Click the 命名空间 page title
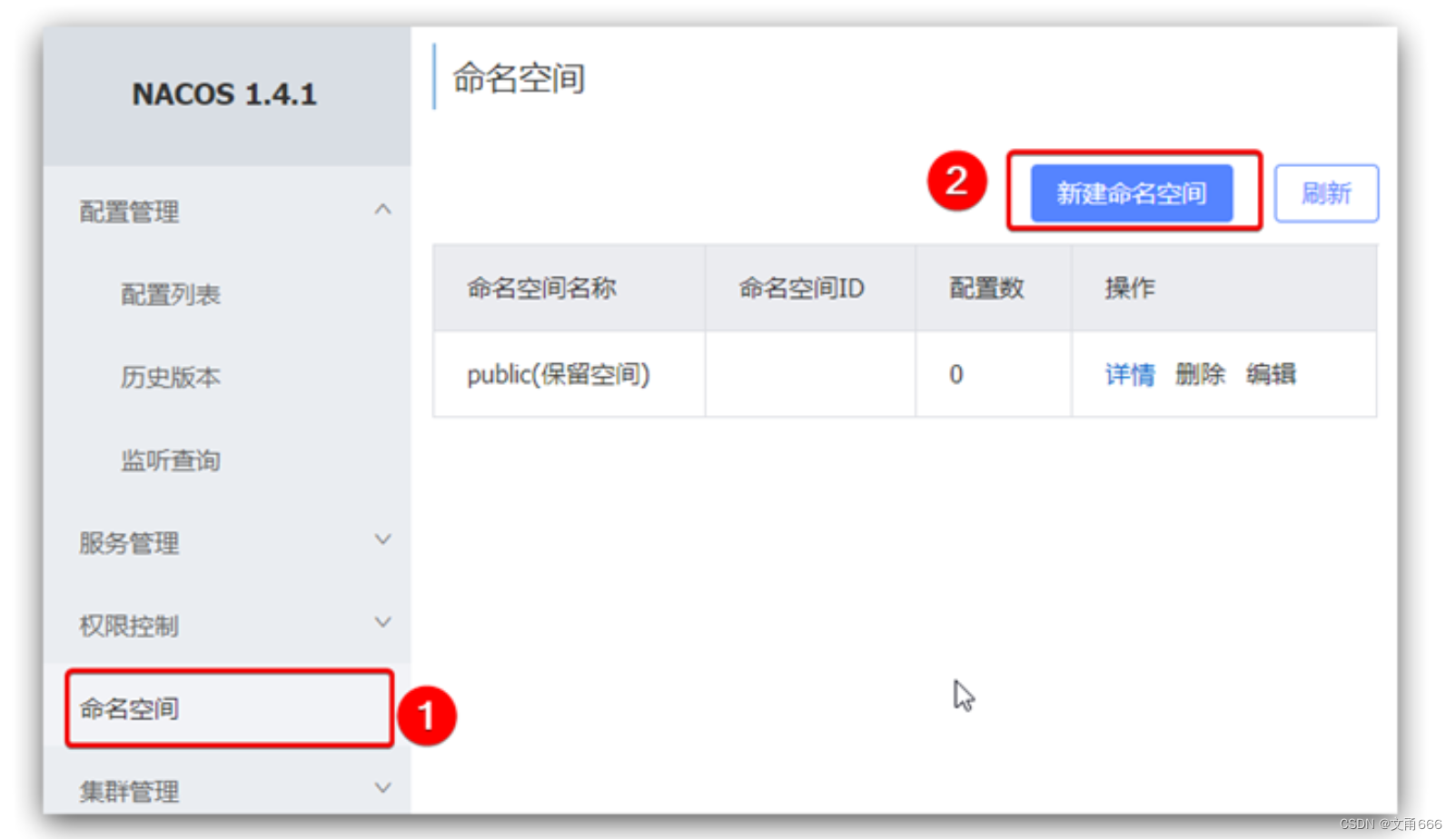This screenshot has width=1456, height=839. [519, 78]
